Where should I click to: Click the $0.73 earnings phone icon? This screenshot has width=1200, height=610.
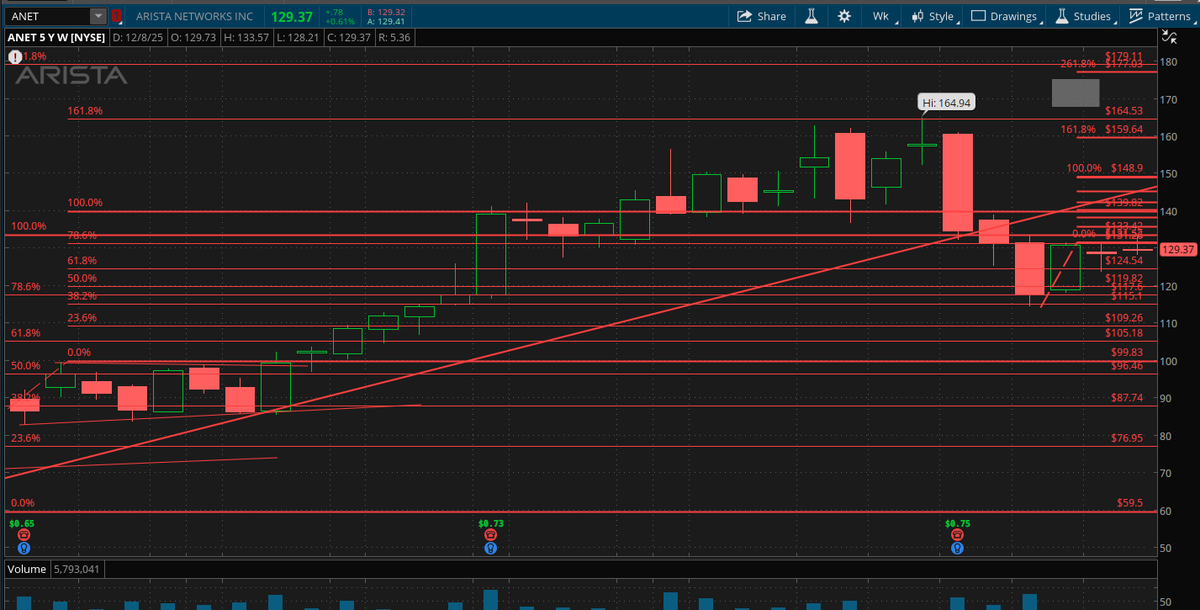coord(490,535)
